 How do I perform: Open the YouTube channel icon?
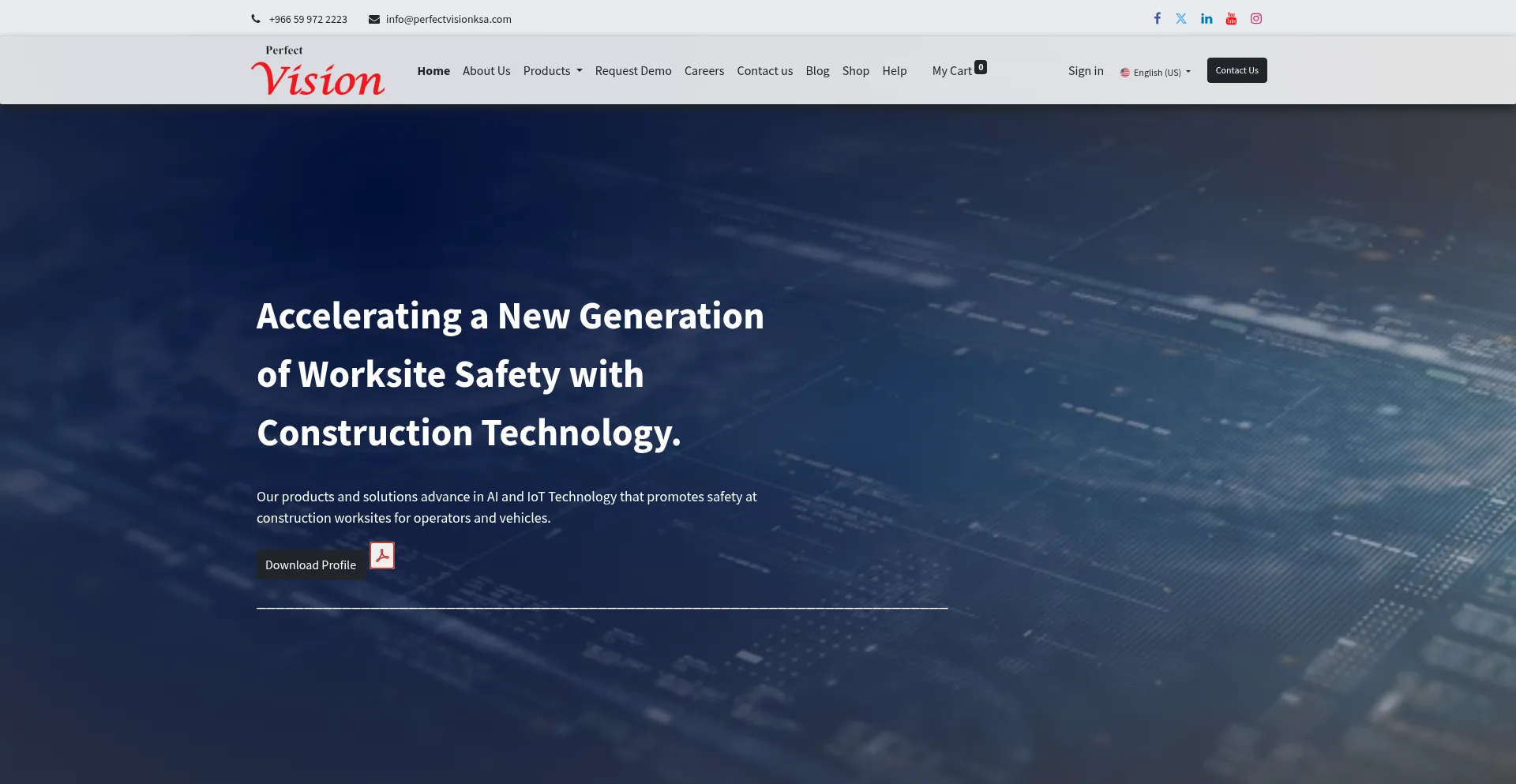click(1231, 18)
